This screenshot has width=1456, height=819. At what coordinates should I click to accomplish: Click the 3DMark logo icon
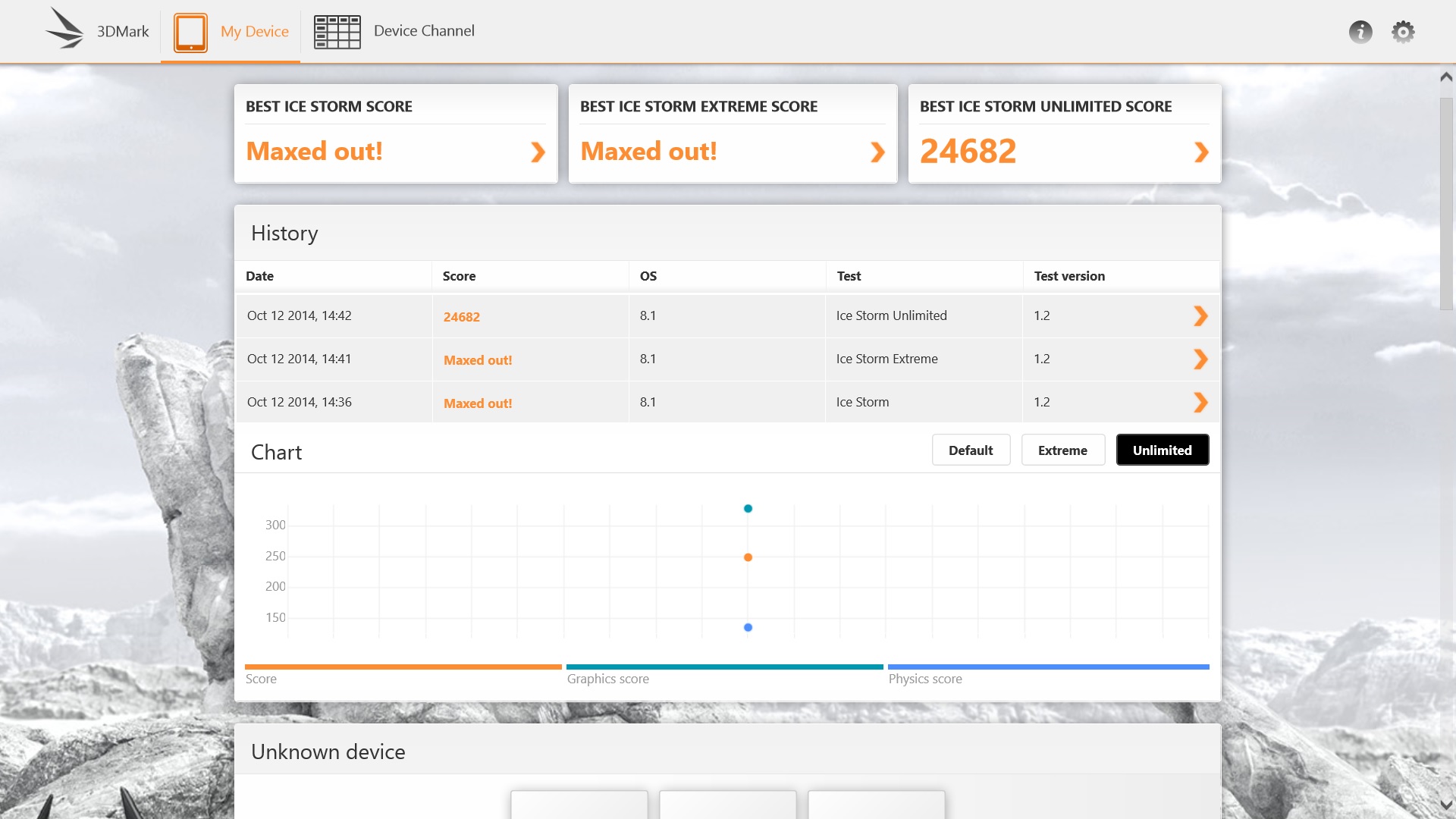pos(64,29)
